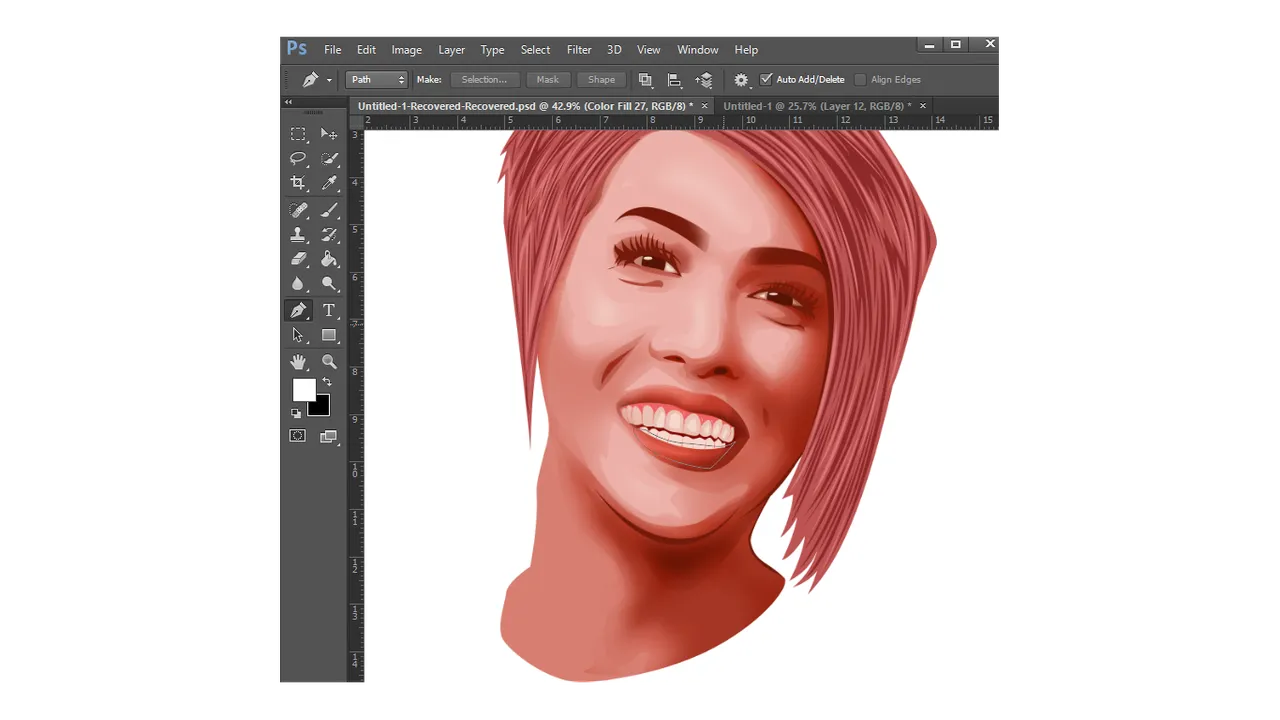Select the Path Selection tool
This screenshot has width=1280, height=720.
click(298, 336)
